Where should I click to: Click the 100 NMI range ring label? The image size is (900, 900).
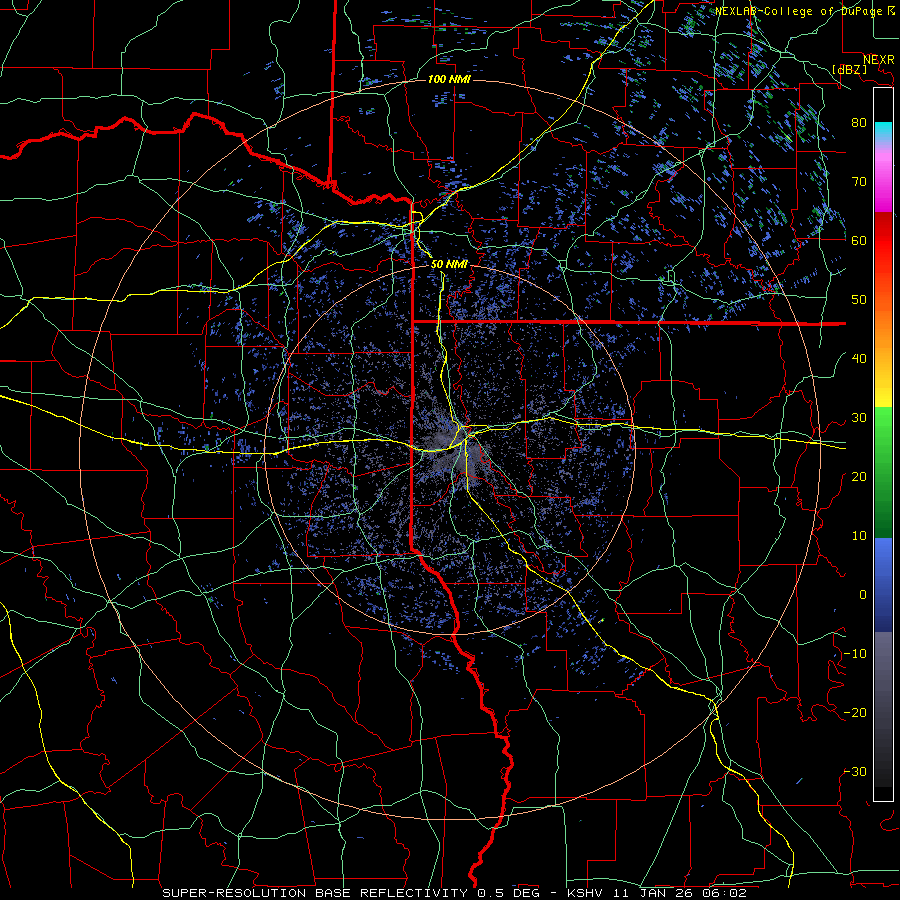click(449, 79)
